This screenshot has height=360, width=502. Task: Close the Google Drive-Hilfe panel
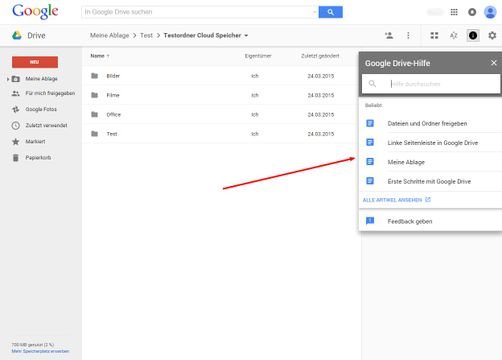click(x=494, y=63)
